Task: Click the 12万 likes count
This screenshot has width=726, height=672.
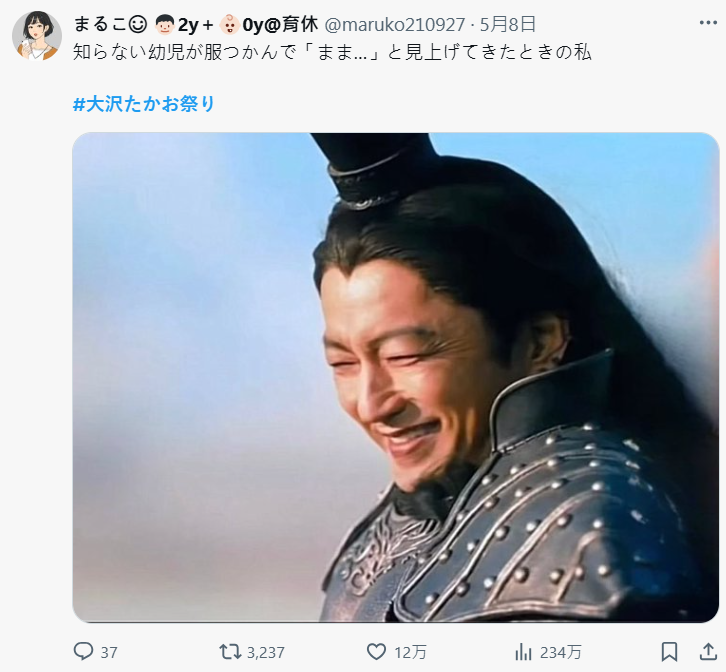Action: point(410,652)
